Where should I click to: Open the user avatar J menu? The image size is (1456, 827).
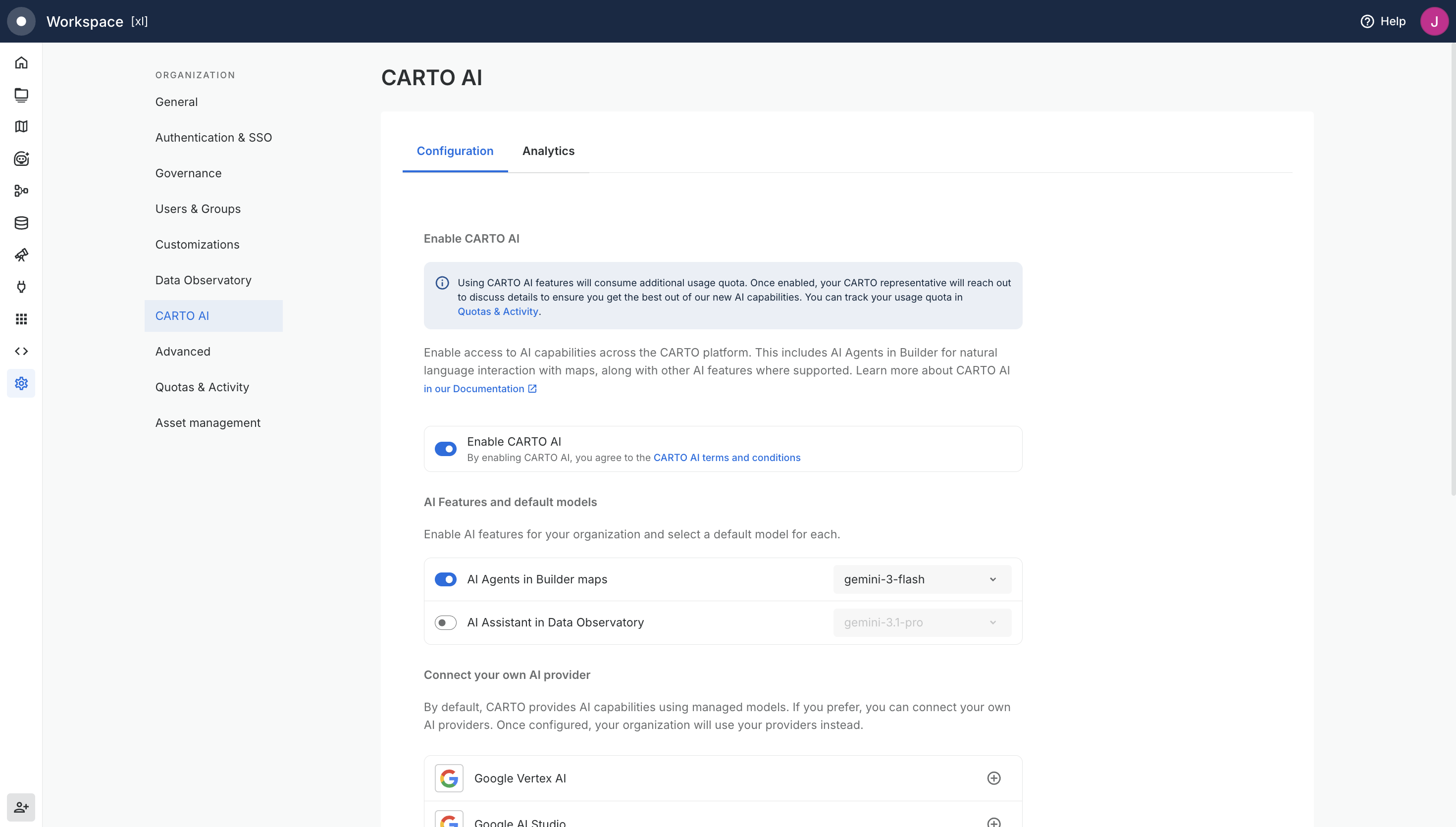point(1434,22)
